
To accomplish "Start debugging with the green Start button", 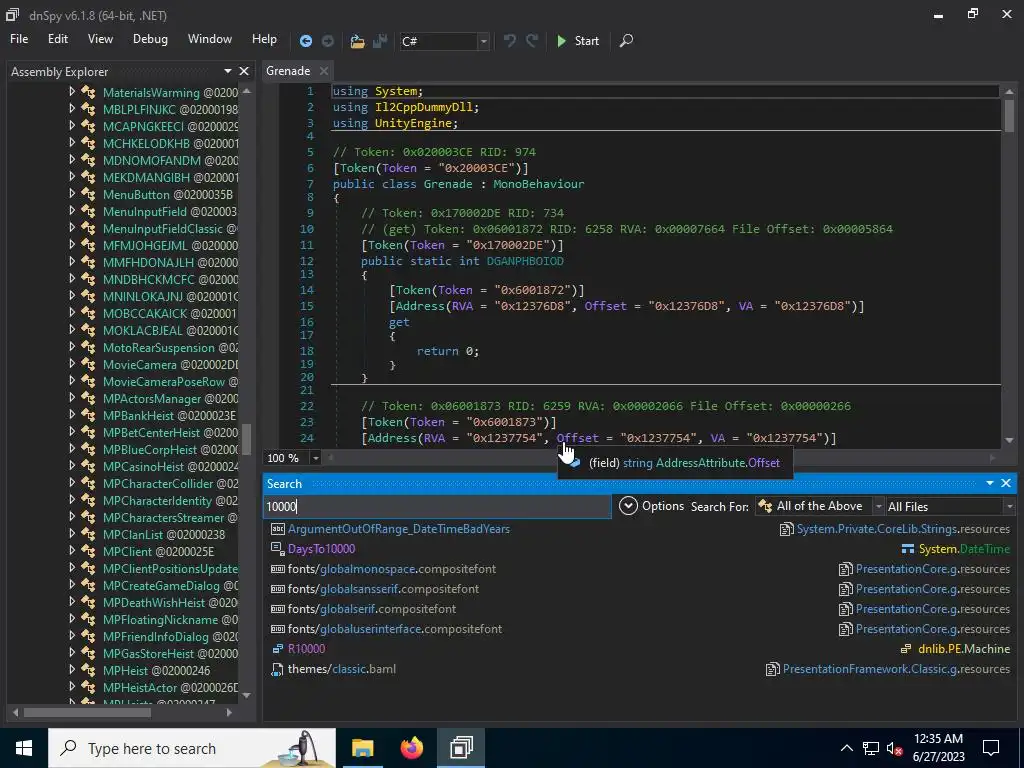I will [x=578, y=40].
